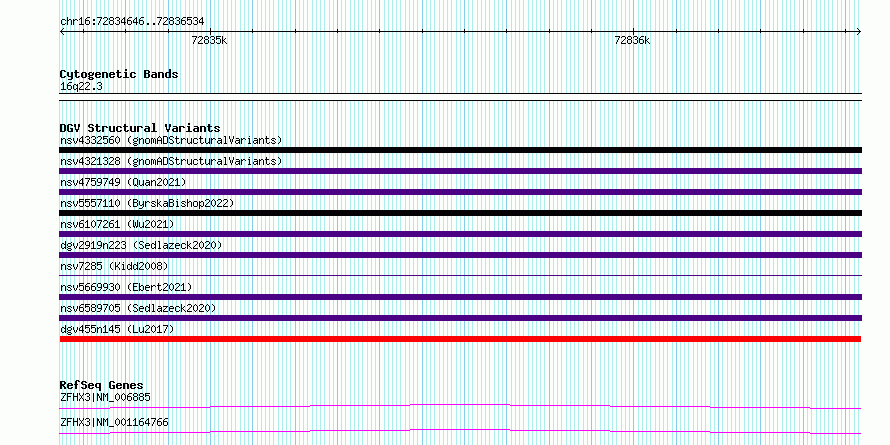Click the purple bar under nsv6107261
Viewport: 890px width, 445px height.
460,234
